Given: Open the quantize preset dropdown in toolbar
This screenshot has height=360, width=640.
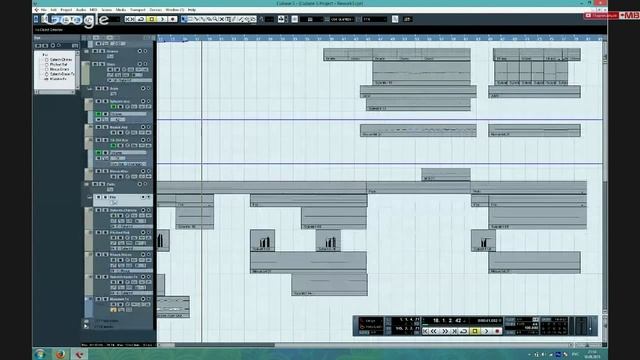Looking at the screenshot, I should [x=374, y=19].
